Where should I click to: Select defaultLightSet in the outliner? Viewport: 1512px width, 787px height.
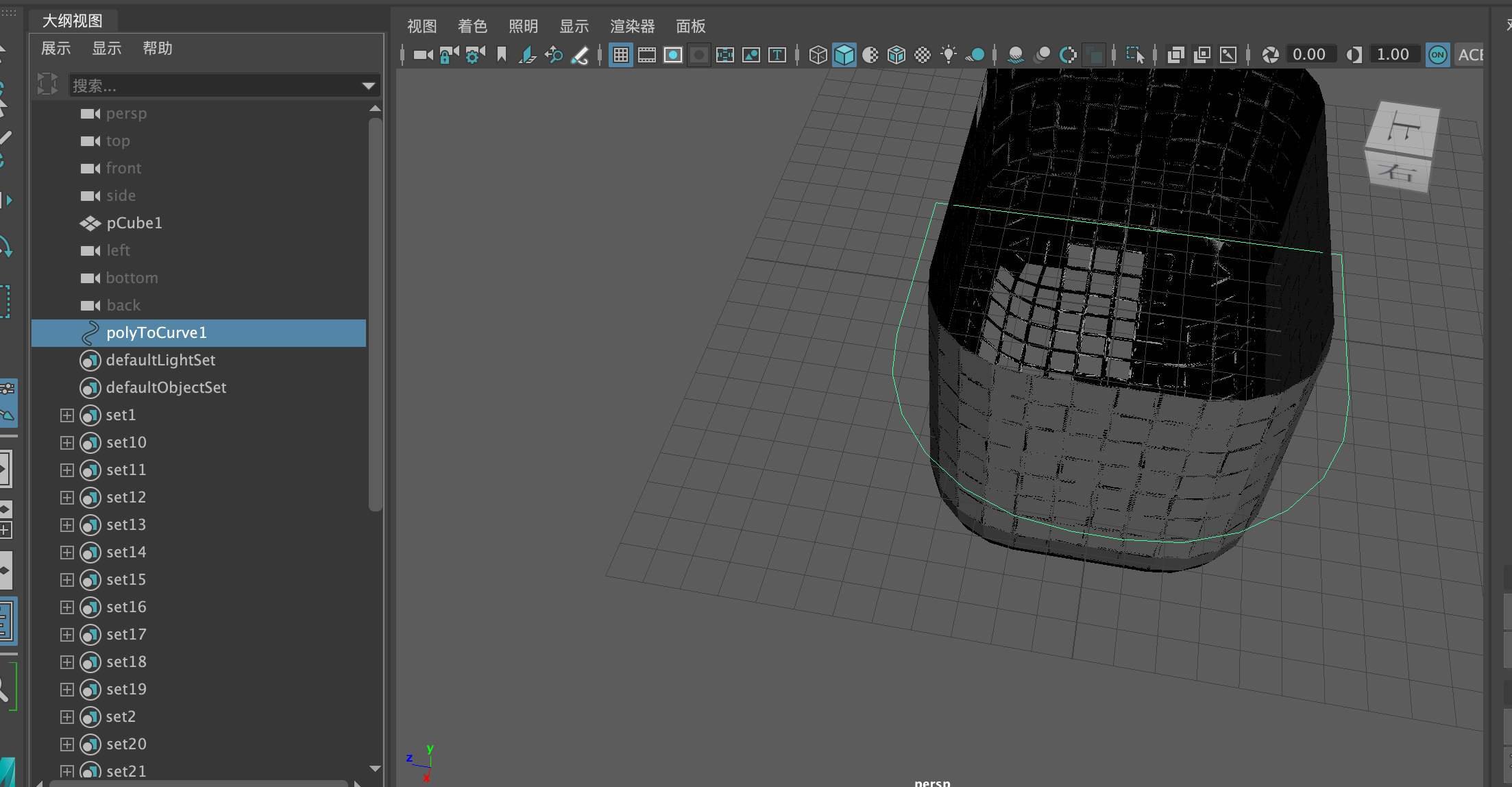pyautogui.click(x=160, y=361)
